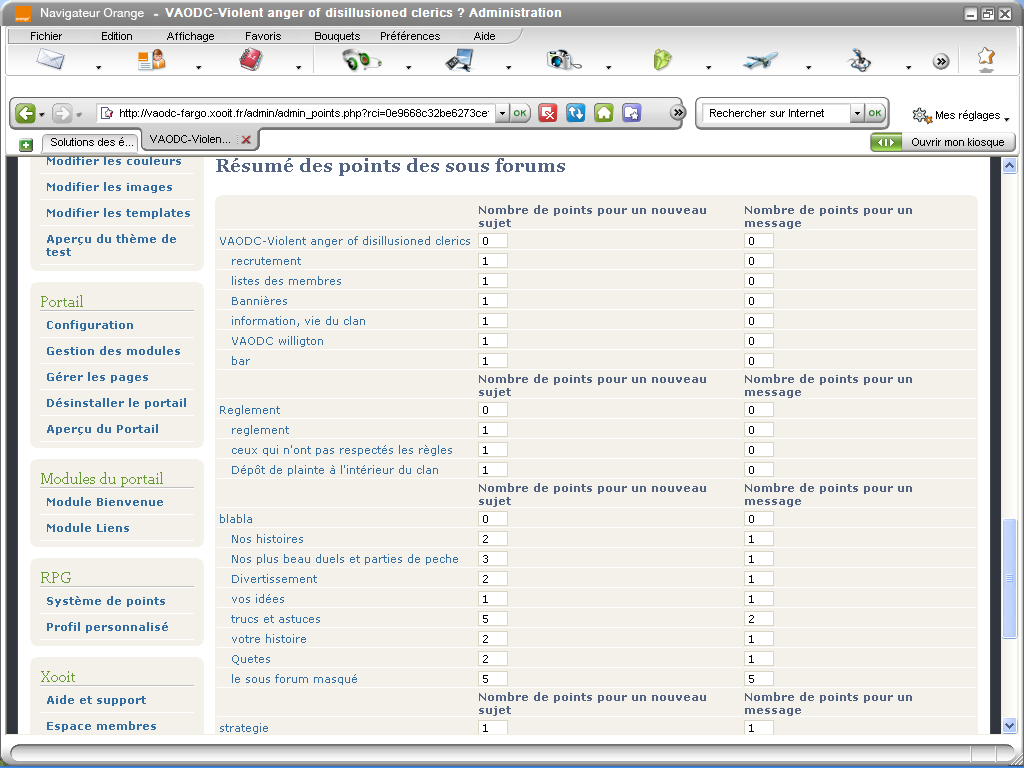
Task: Go back with the green arrow
Action: tap(25, 114)
